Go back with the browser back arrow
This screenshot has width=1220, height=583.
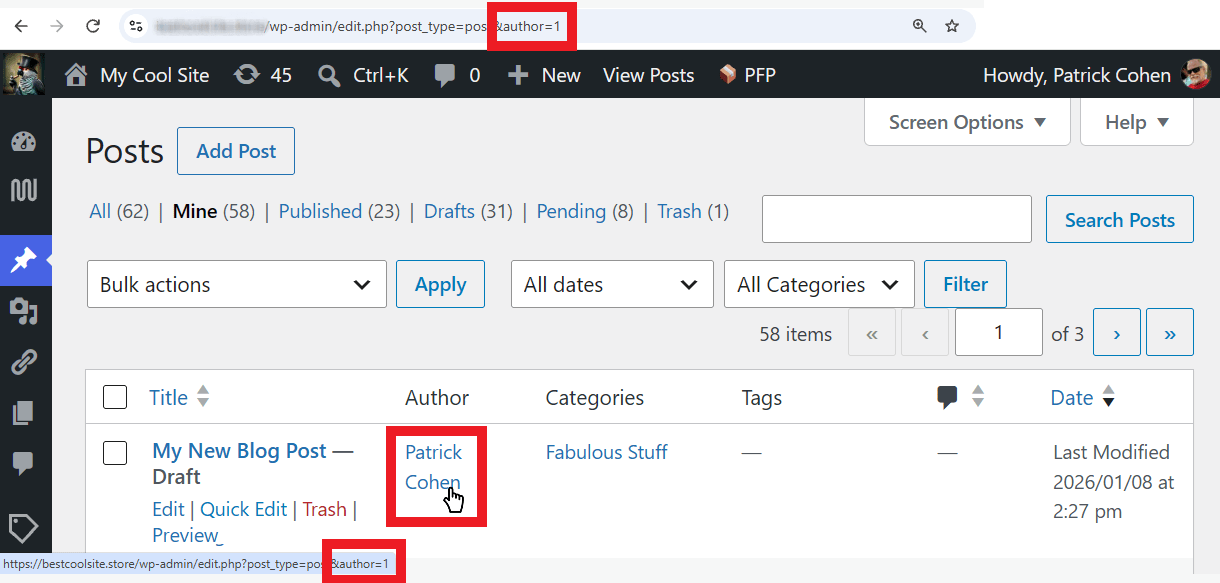pos(22,26)
